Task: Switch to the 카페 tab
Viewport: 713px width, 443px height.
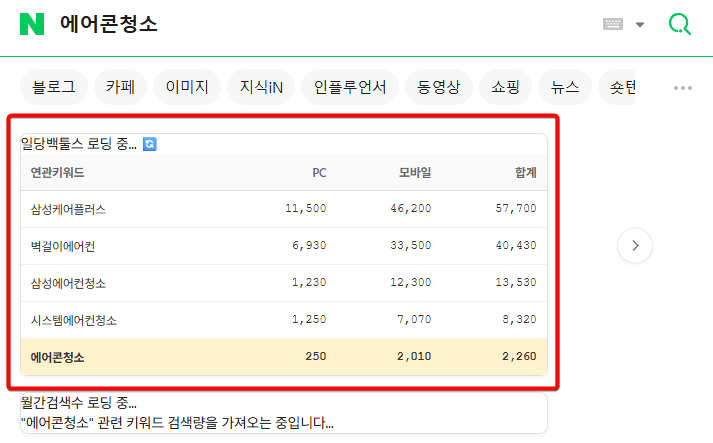Action: pyautogui.click(x=121, y=88)
